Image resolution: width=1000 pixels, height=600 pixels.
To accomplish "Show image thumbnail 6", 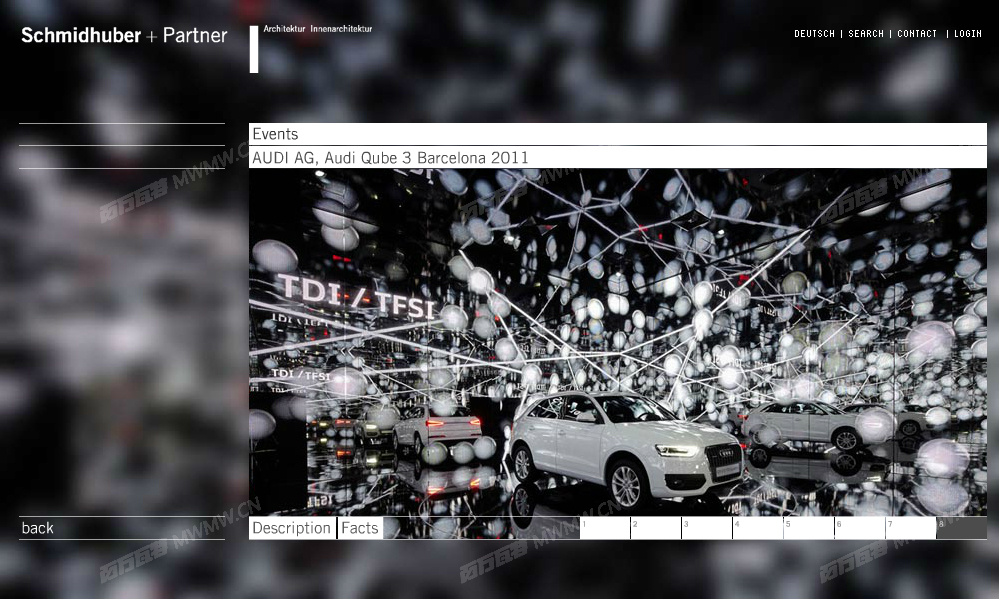I will point(860,528).
